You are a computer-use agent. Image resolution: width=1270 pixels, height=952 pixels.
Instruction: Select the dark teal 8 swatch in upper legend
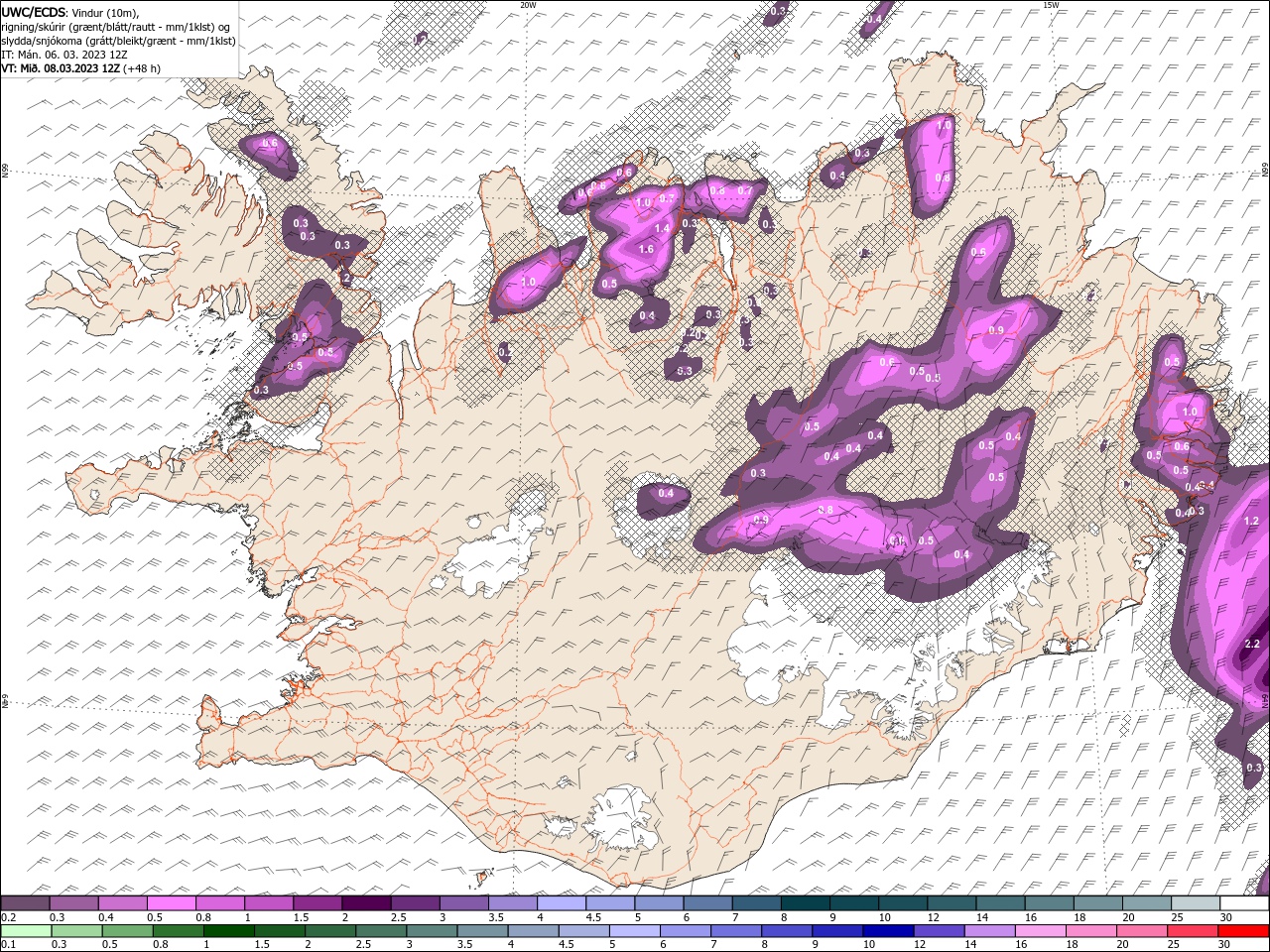805,903
